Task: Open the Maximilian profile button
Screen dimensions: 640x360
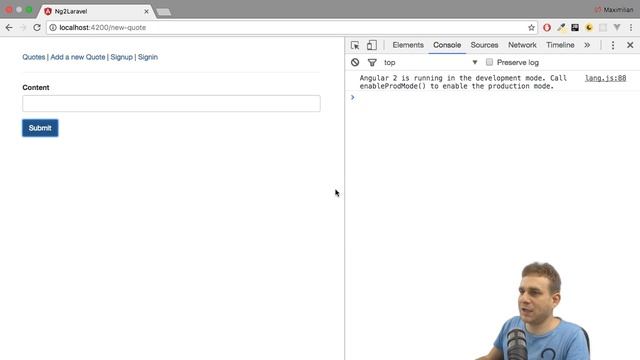Action: tap(614, 9)
